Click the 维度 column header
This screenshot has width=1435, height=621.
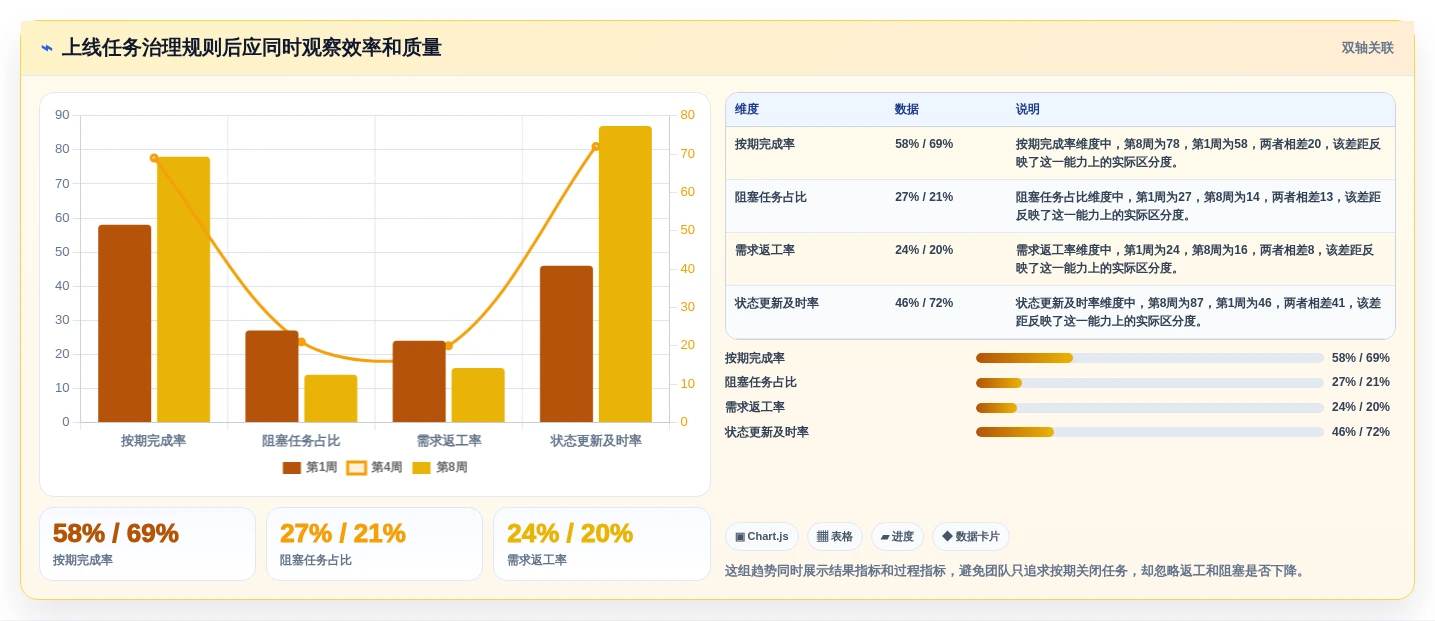pos(747,110)
